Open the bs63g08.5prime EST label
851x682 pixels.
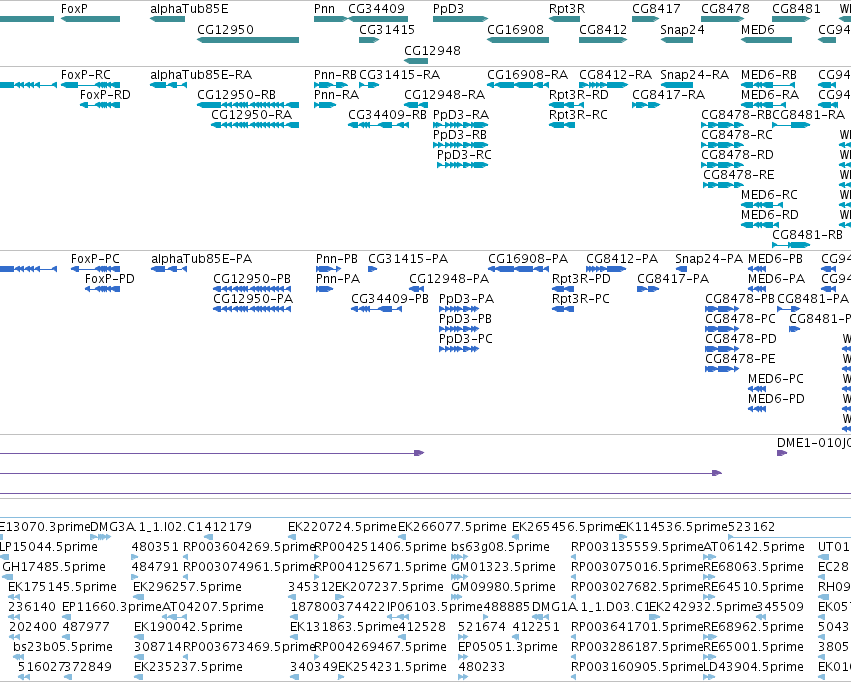click(500, 547)
